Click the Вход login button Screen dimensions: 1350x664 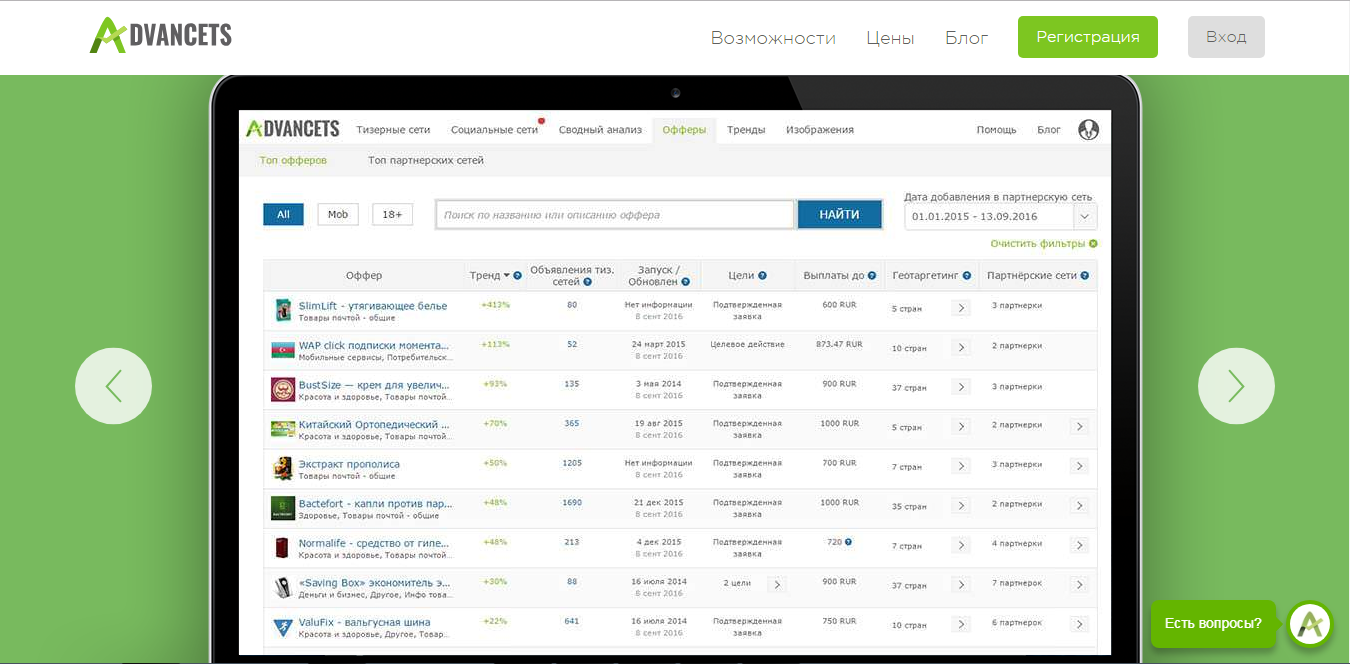pyautogui.click(x=1225, y=37)
